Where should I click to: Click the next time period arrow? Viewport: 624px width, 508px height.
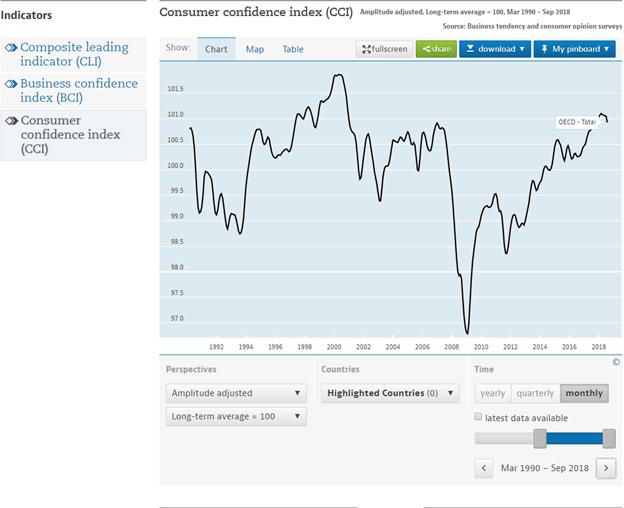[x=606, y=467]
